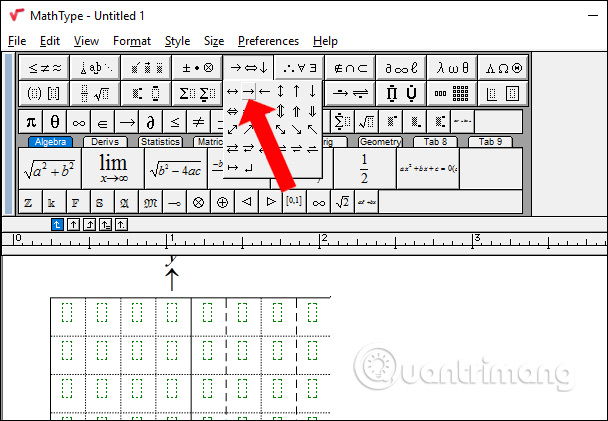Insert the single up arrow ↑ symbol

296,92
